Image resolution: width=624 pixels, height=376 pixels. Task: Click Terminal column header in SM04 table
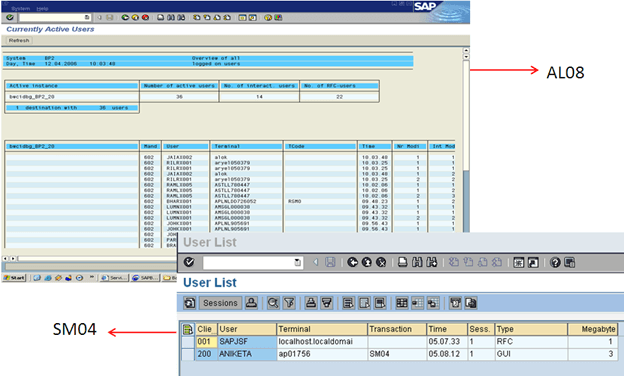pos(322,329)
